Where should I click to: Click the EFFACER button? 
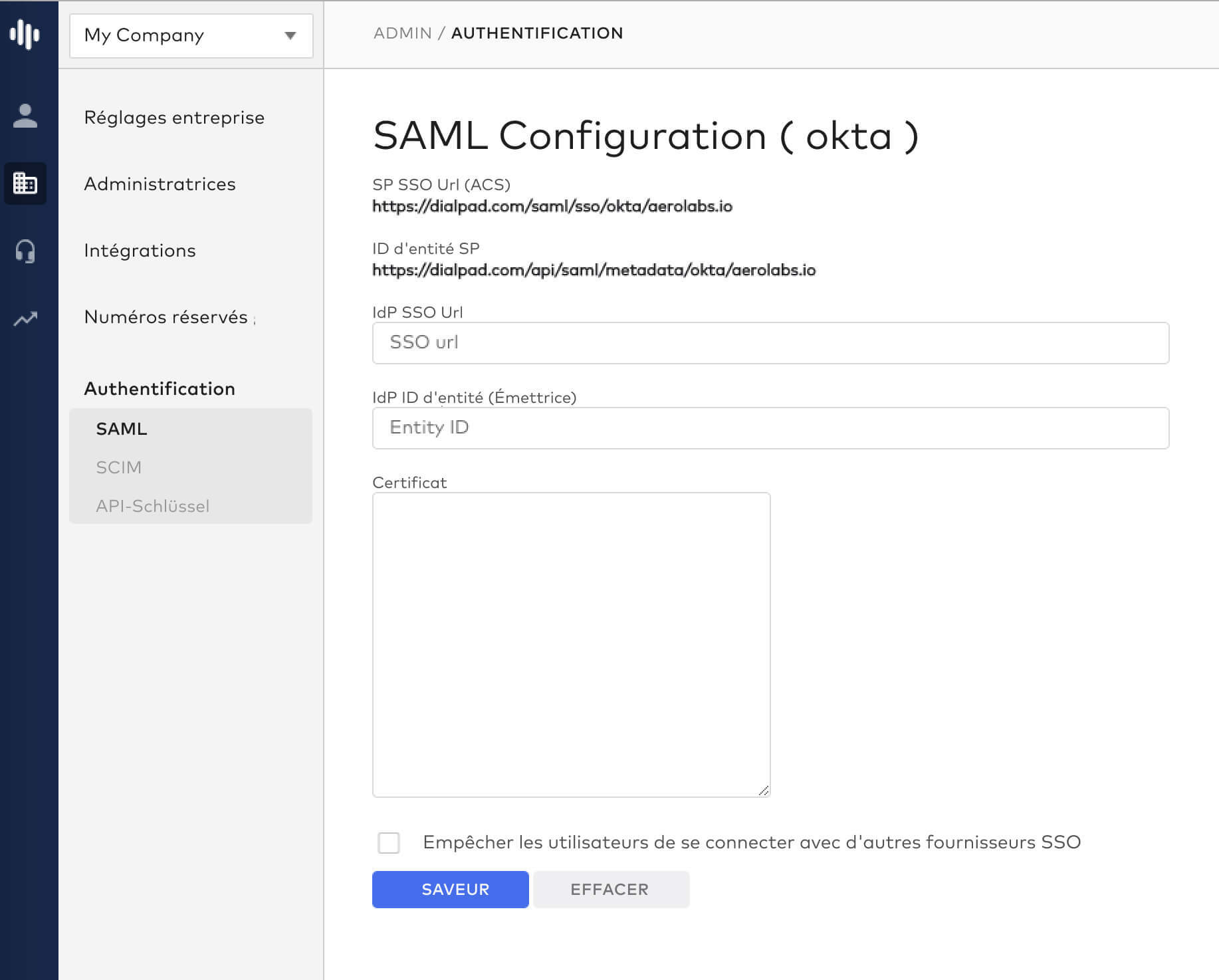(611, 890)
